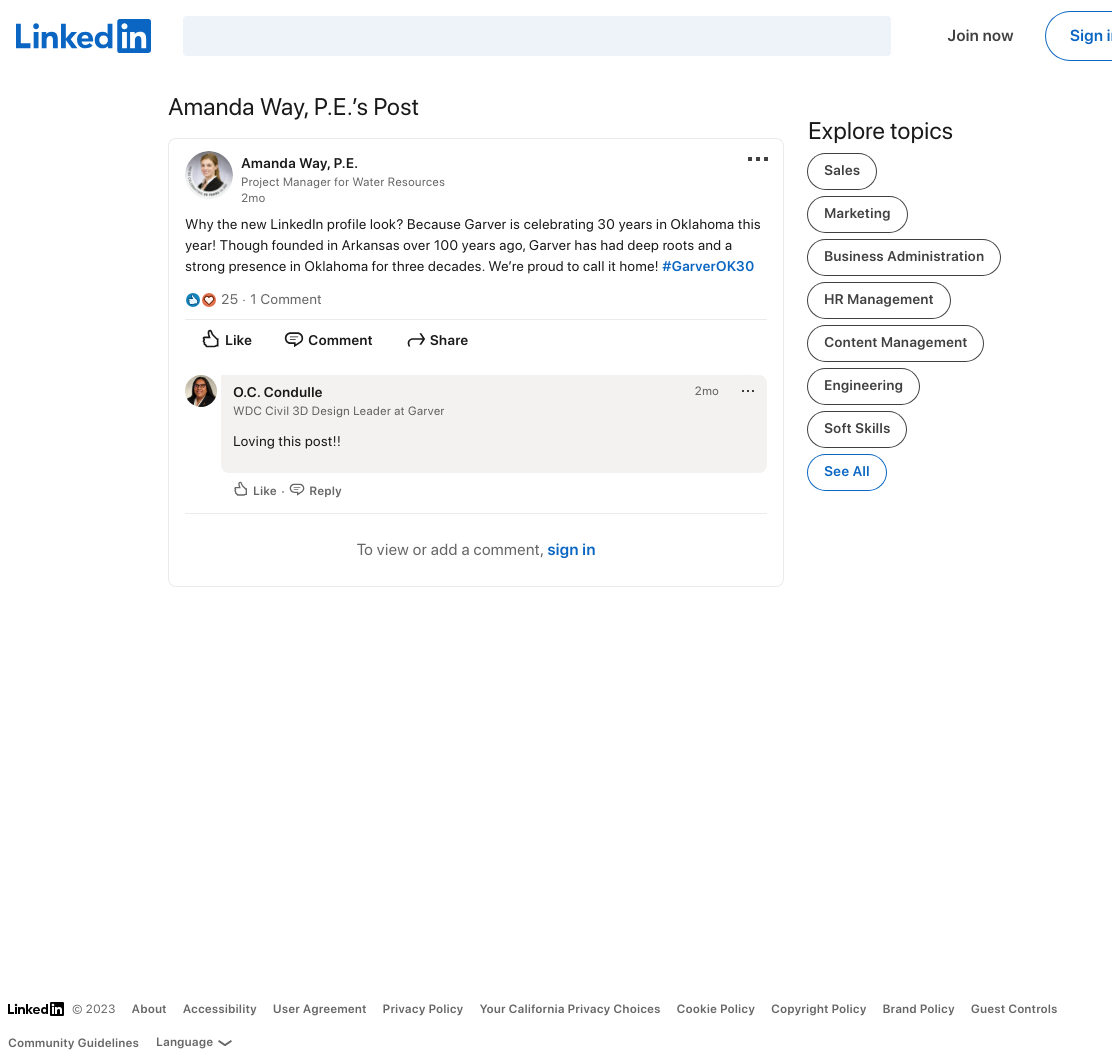Explore the Soft Skills topic
1112x1060 pixels.
point(857,429)
